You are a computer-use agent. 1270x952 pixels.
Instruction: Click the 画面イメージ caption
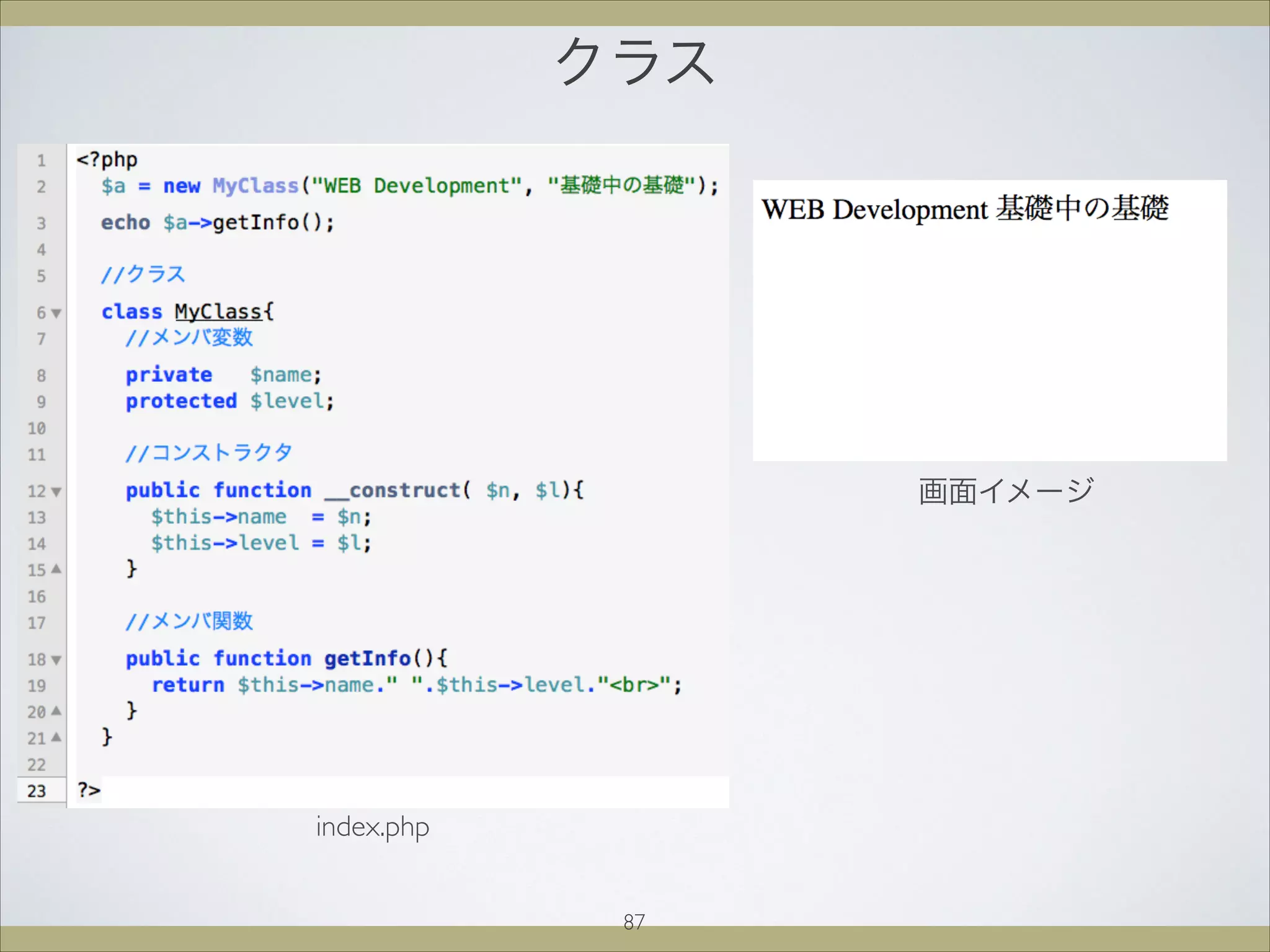point(1006,491)
